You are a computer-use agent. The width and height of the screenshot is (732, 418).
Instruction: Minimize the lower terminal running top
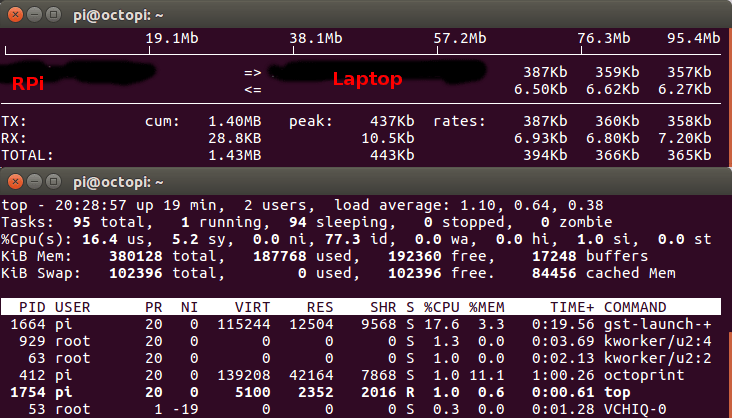(32, 183)
